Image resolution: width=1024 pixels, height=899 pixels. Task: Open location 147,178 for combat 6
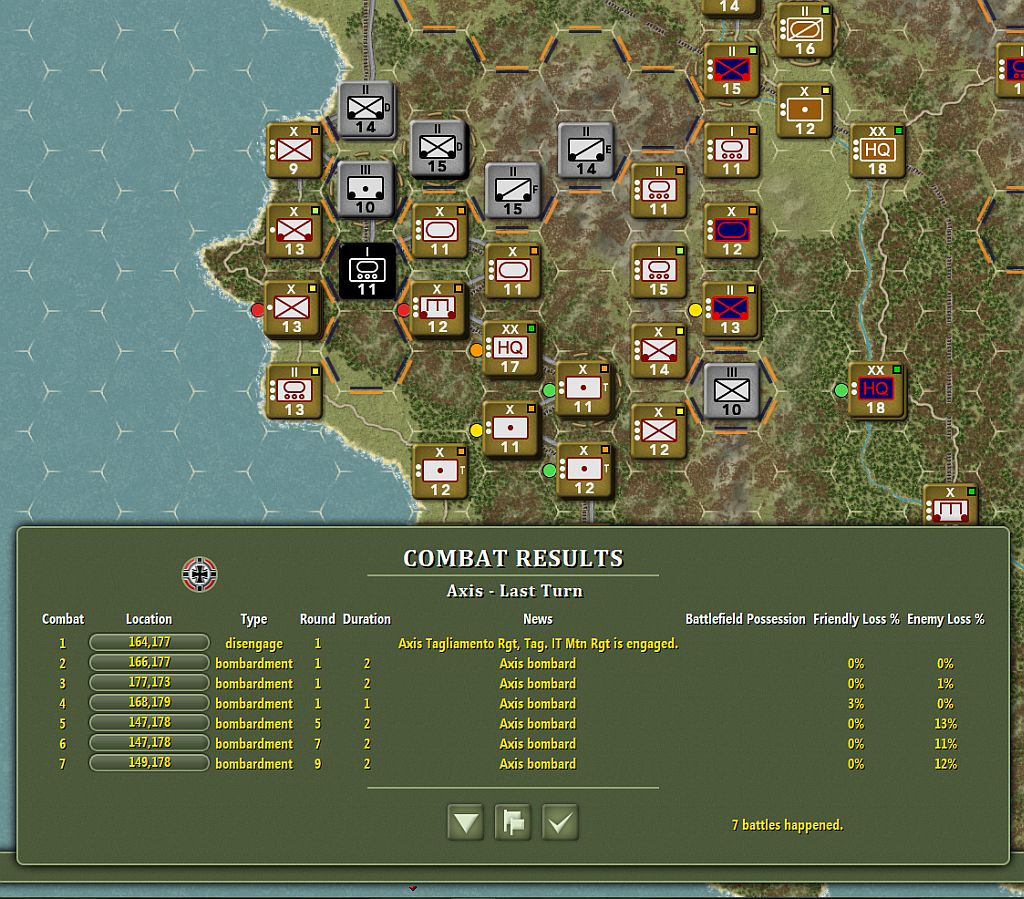coord(149,743)
